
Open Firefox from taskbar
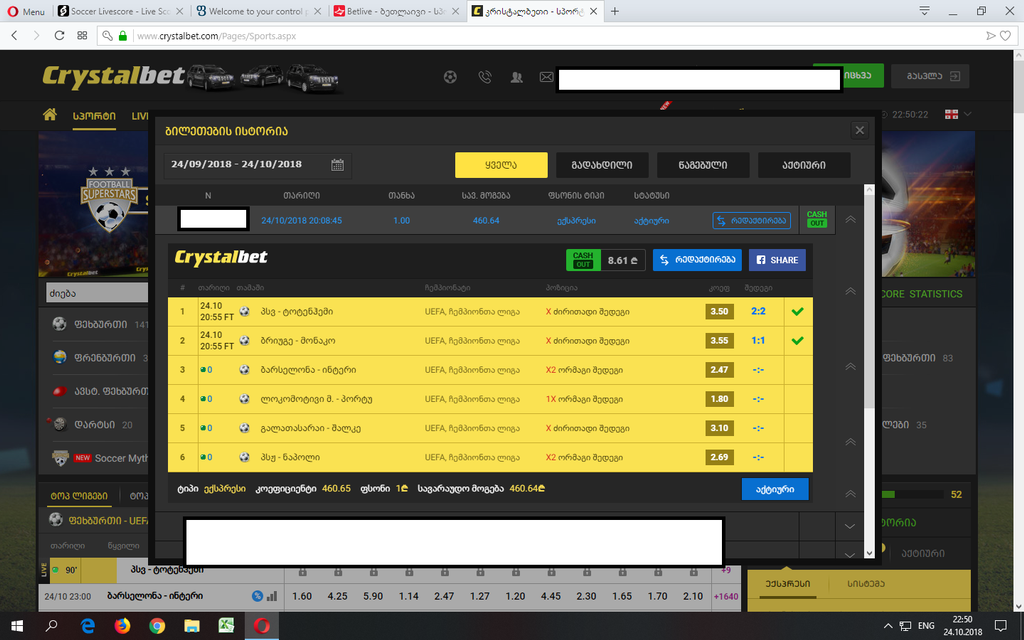tap(121, 626)
